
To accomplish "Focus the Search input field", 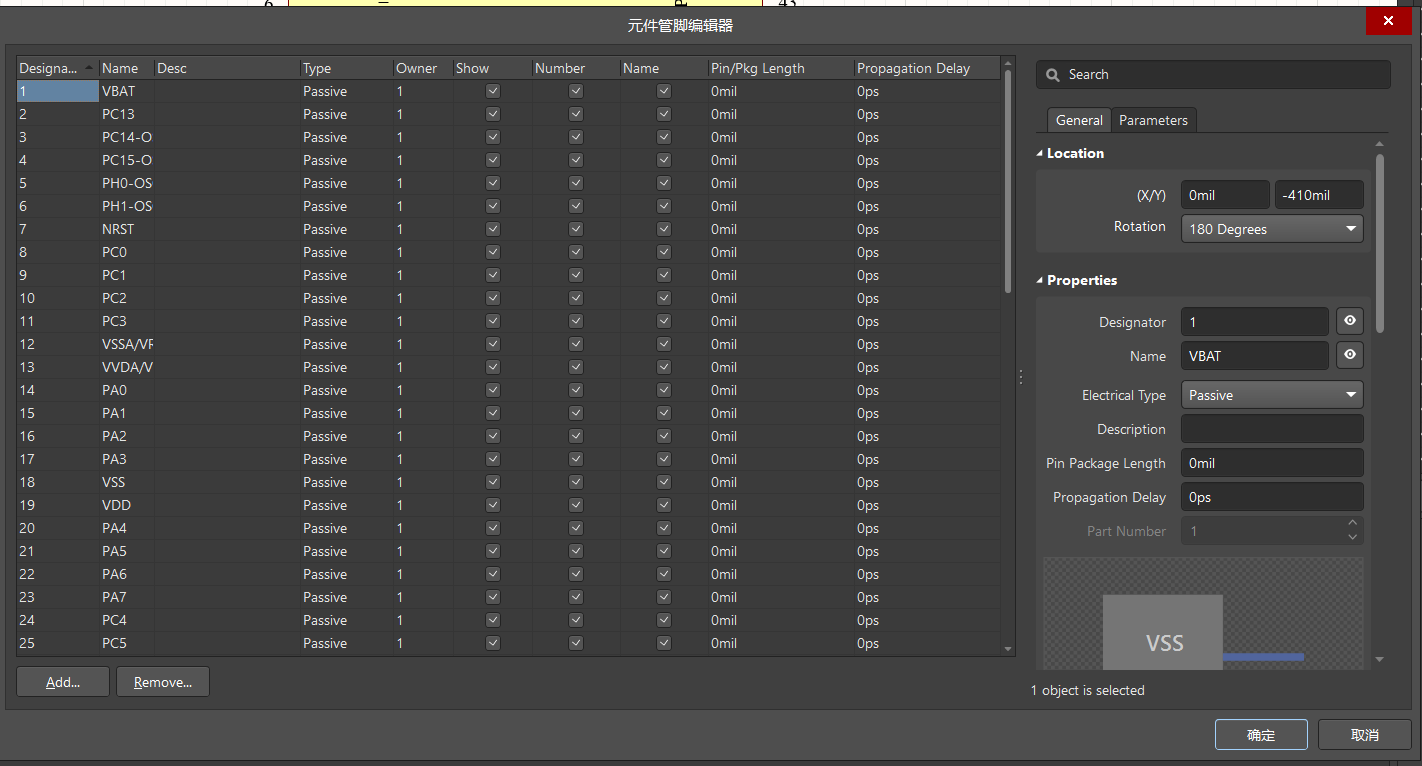I will tap(1213, 75).
